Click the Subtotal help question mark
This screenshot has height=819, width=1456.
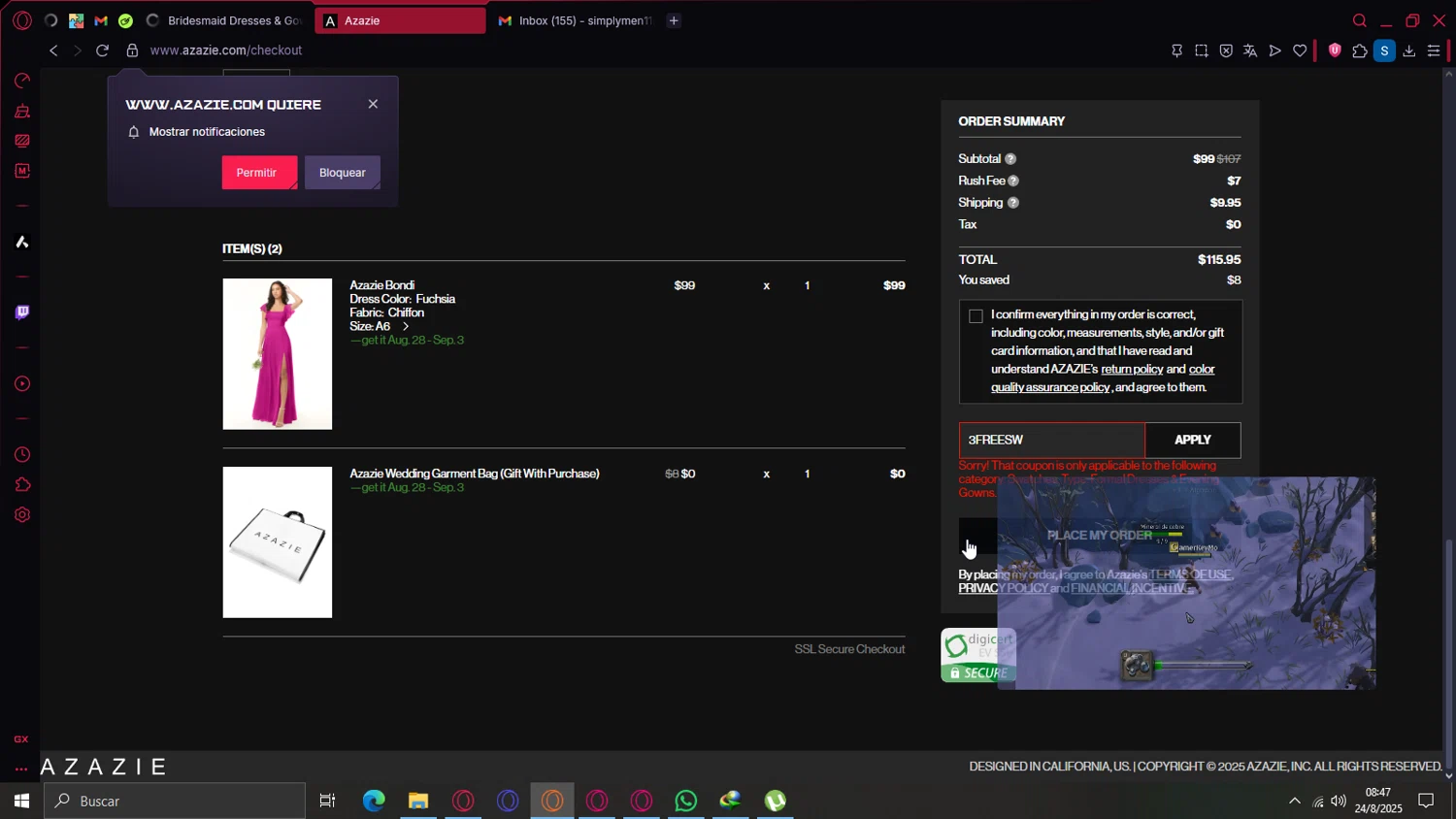[1010, 159]
